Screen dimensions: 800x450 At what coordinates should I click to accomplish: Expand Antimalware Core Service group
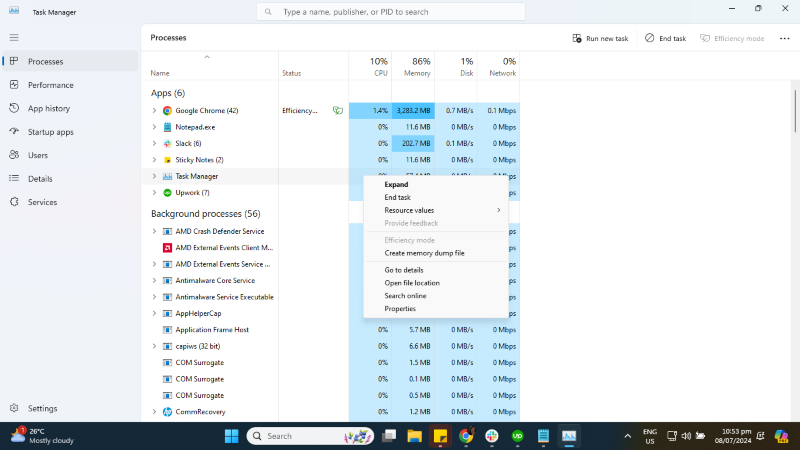(x=154, y=281)
